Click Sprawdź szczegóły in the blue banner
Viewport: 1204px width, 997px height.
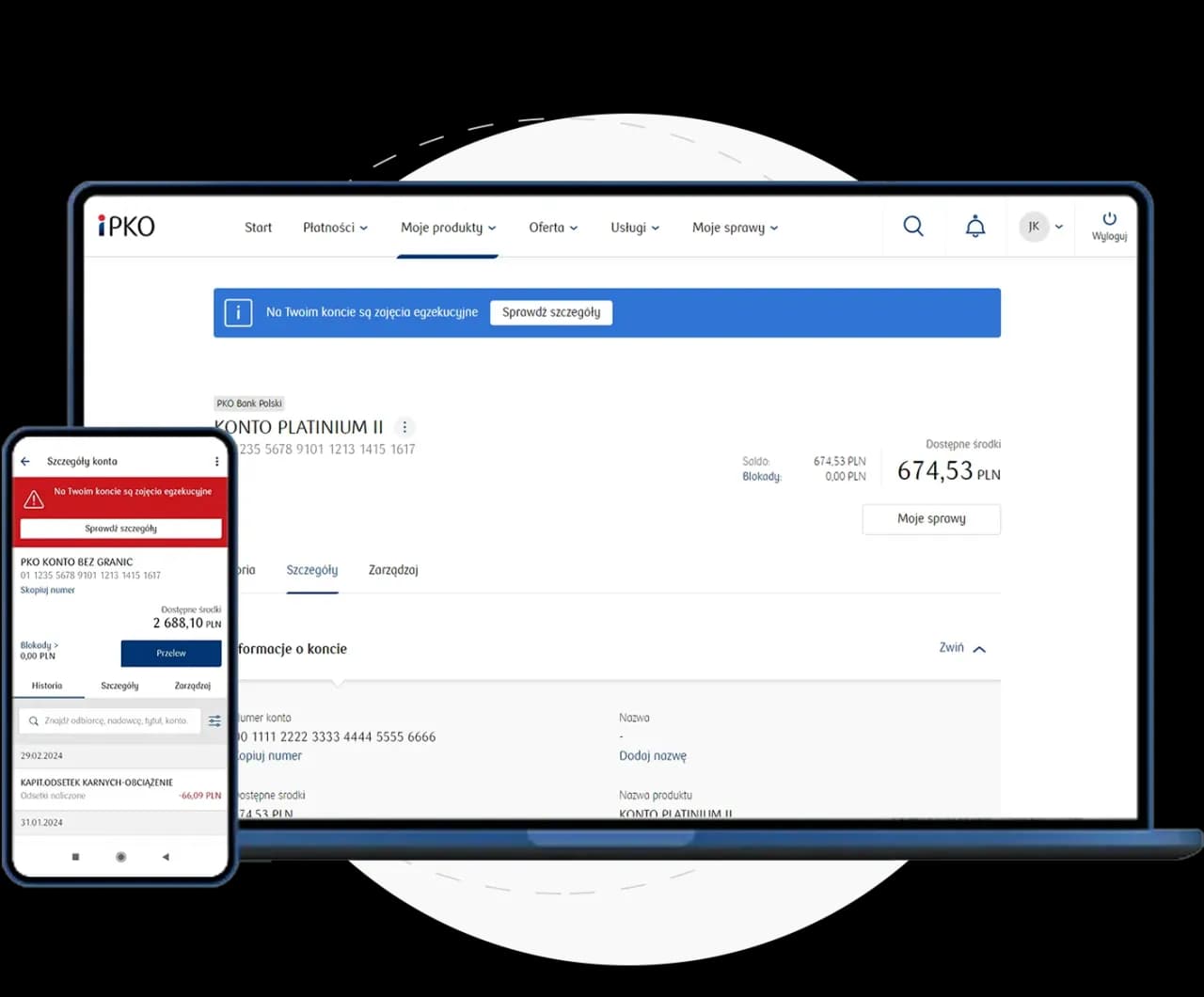[x=551, y=312]
